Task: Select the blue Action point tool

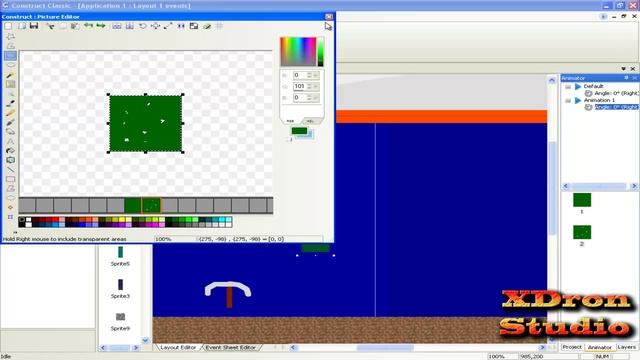Action: tap(11, 217)
